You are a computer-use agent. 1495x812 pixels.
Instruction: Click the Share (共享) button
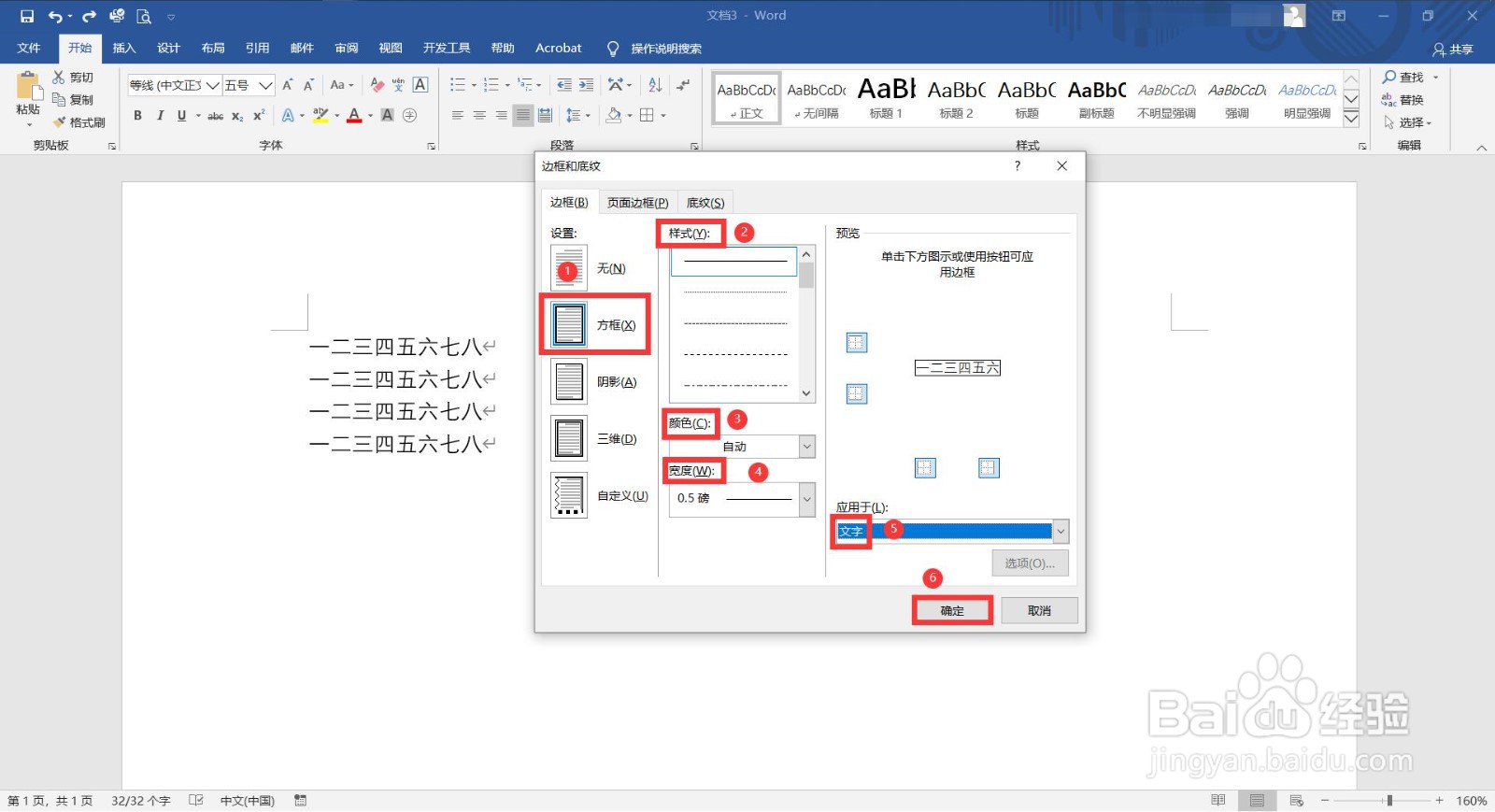tap(1453, 50)
